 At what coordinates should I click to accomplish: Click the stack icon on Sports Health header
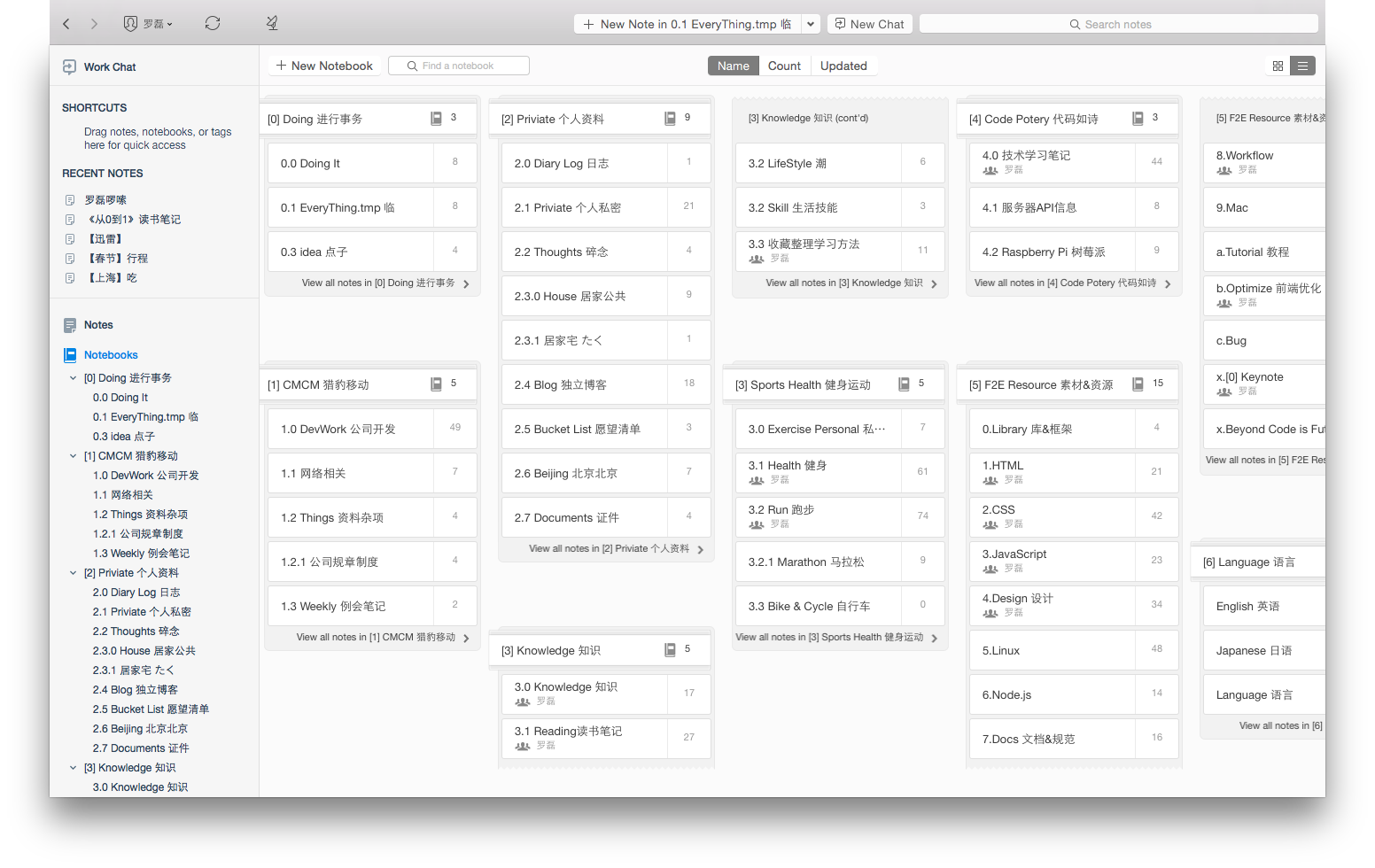[904, 384]
